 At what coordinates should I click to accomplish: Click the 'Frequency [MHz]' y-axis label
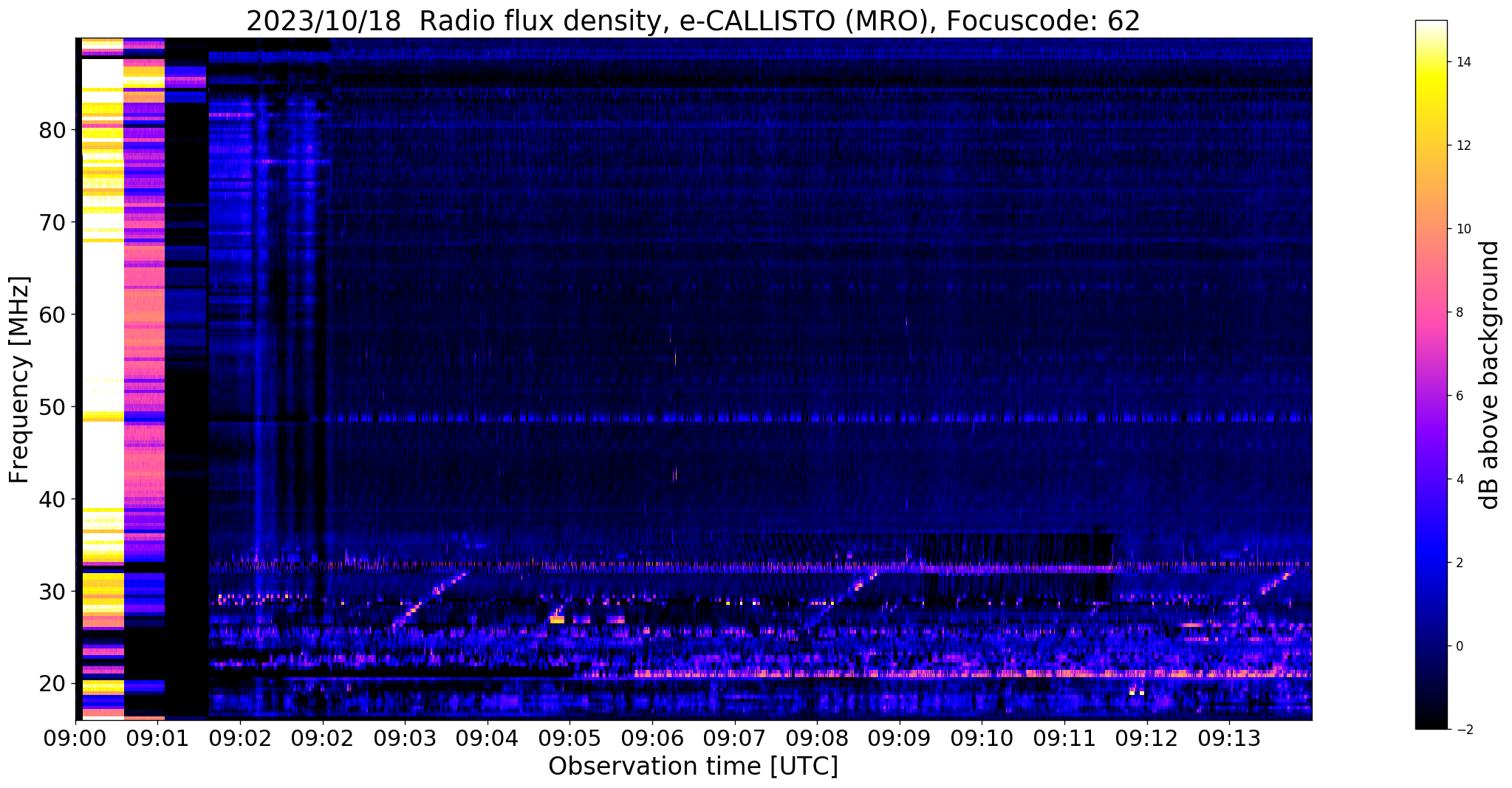pyautogui.click(x=19, y=380)
